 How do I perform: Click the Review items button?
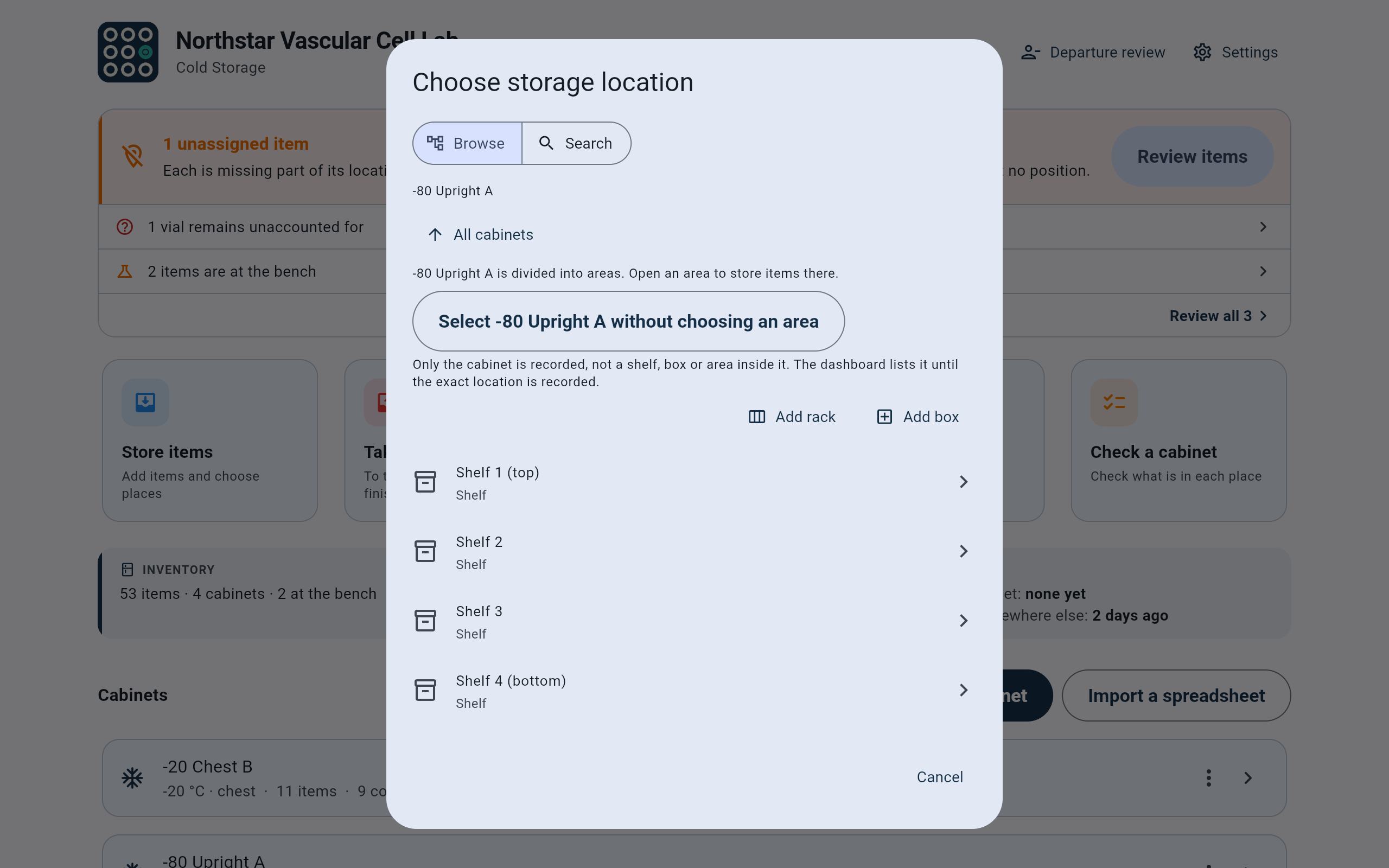click(x=1192, y=156)
